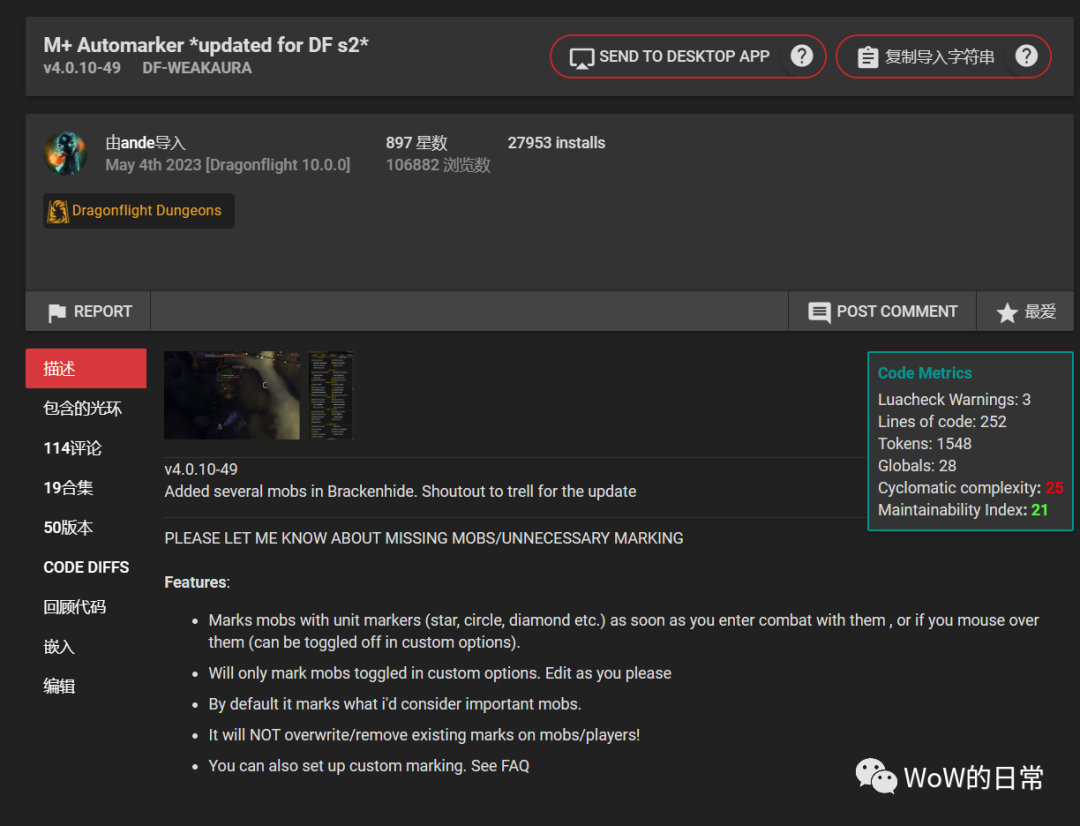Open the 包含的光环 included auras tab
The image size is (1080, 826).
point(83,408)
